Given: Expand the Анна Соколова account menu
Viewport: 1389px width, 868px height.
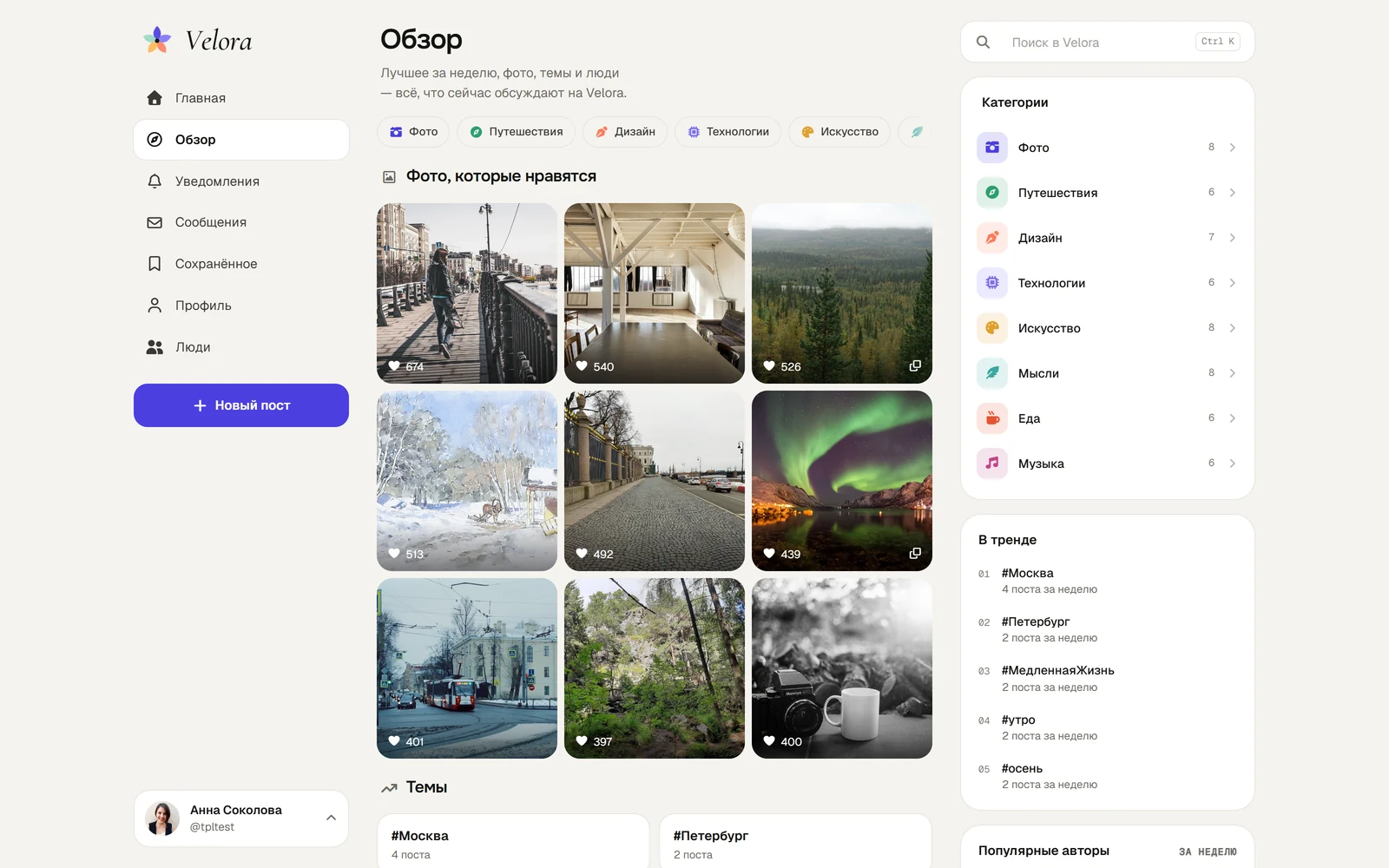Looking at the screenshot, I should coord(331,818).
